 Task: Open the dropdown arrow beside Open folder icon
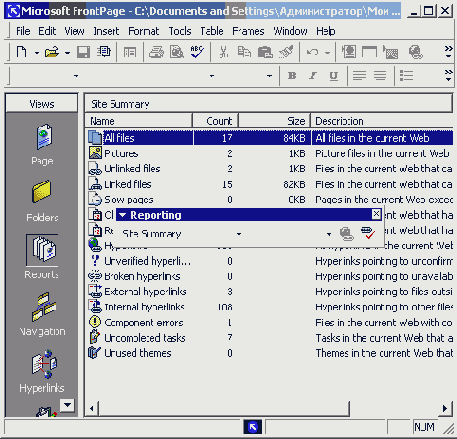pyautogui.click(x=67, y=53)
